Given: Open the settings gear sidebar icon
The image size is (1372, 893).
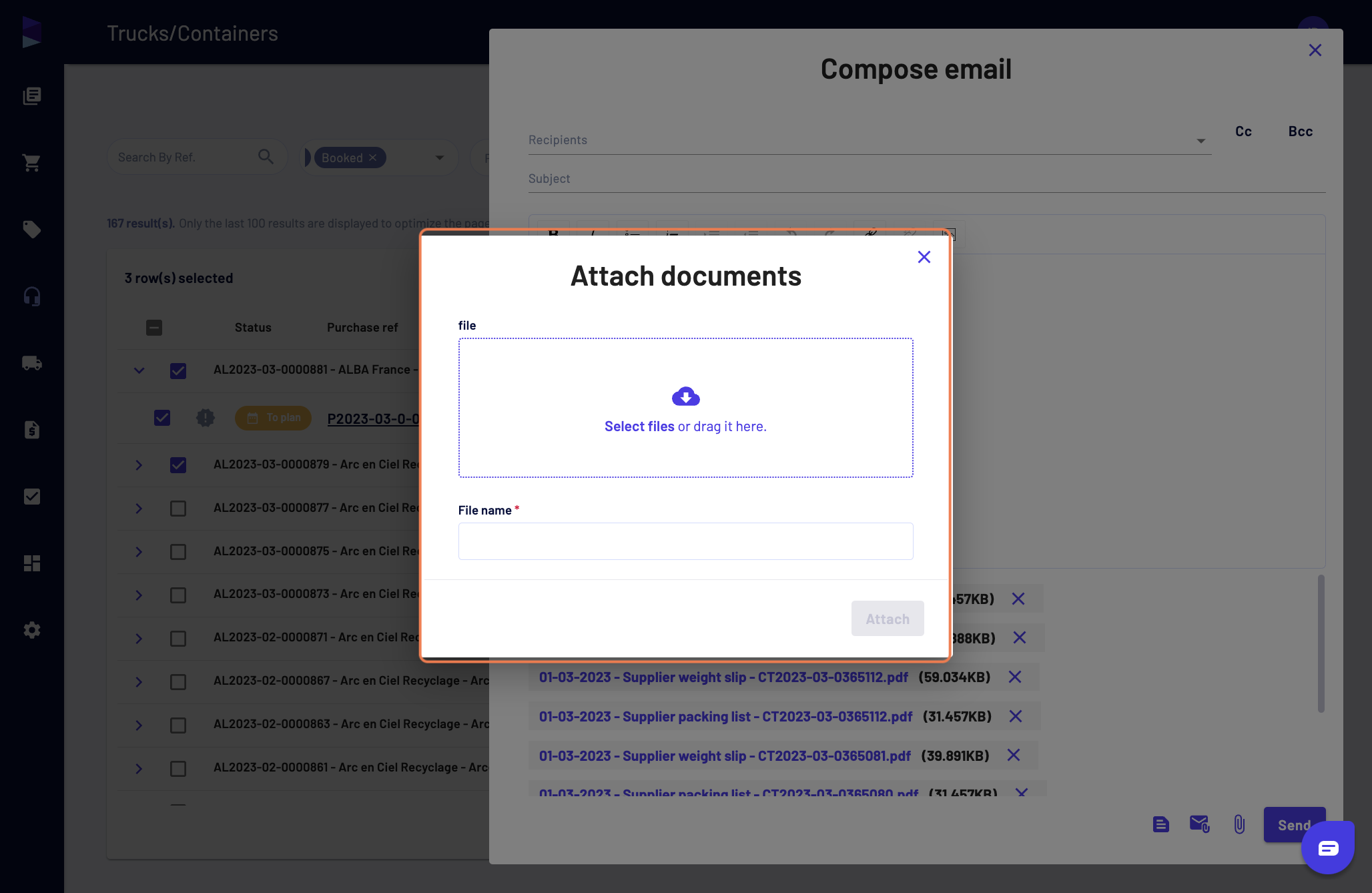Looking at the screenshot, I should point(32,630).
